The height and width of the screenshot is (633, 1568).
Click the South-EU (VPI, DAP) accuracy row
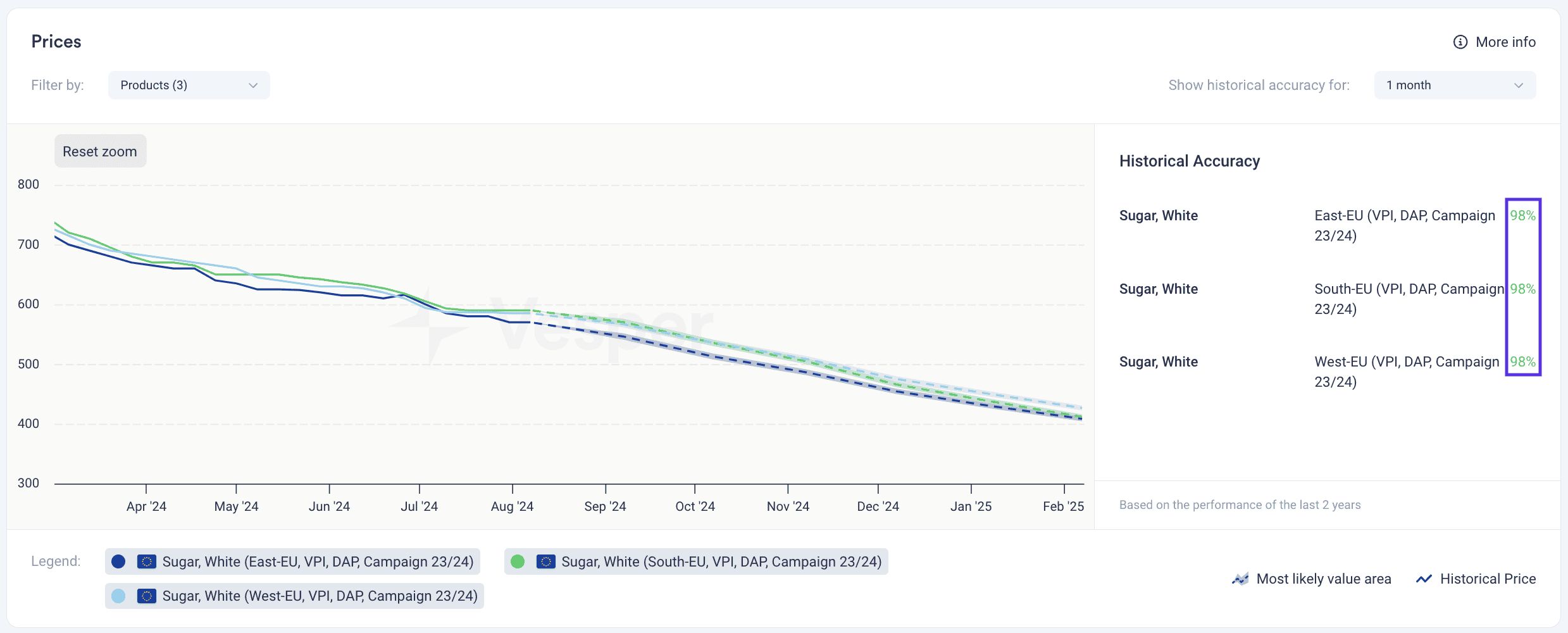1328,299
